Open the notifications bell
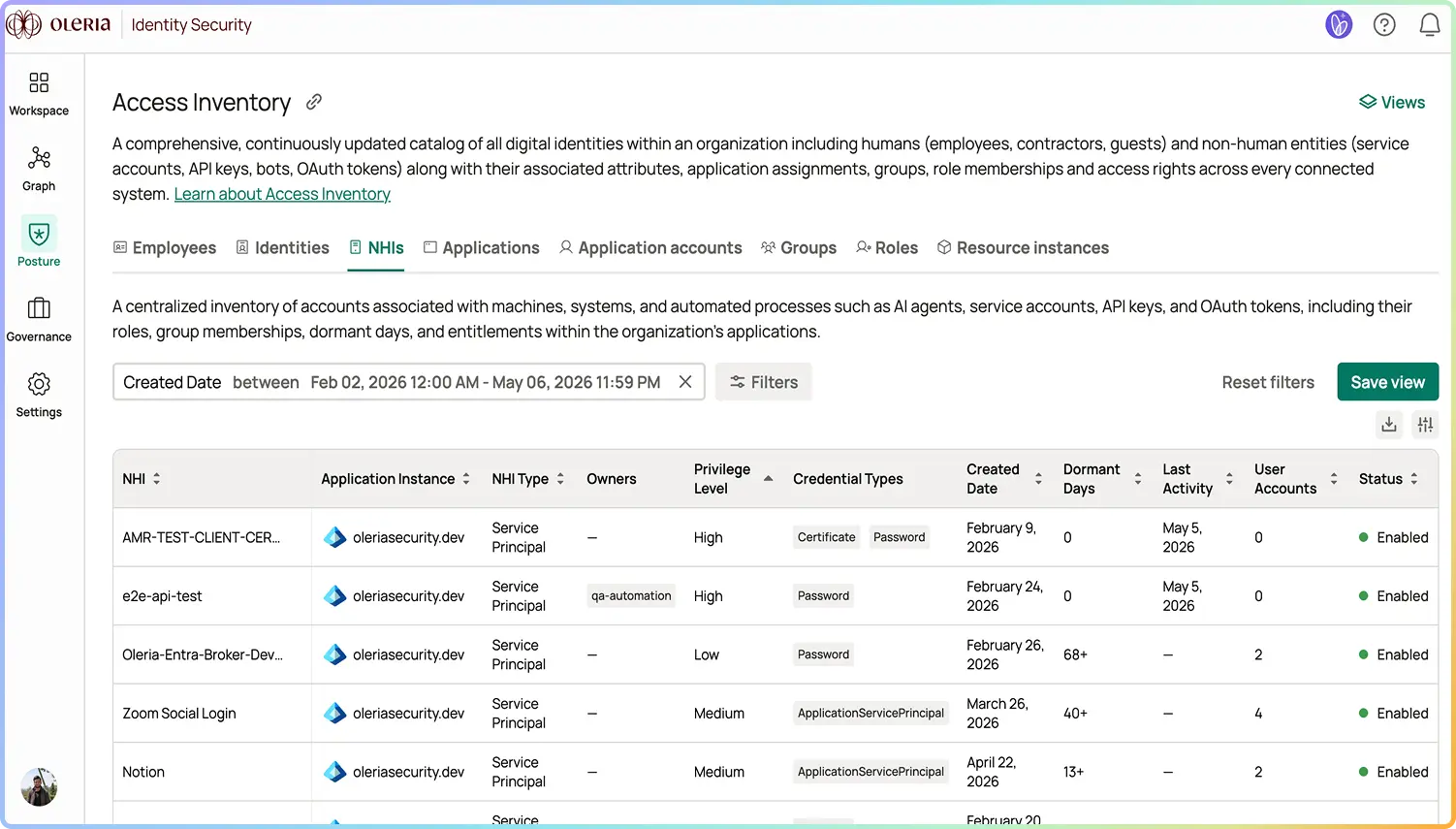 tap(1429, 24)
